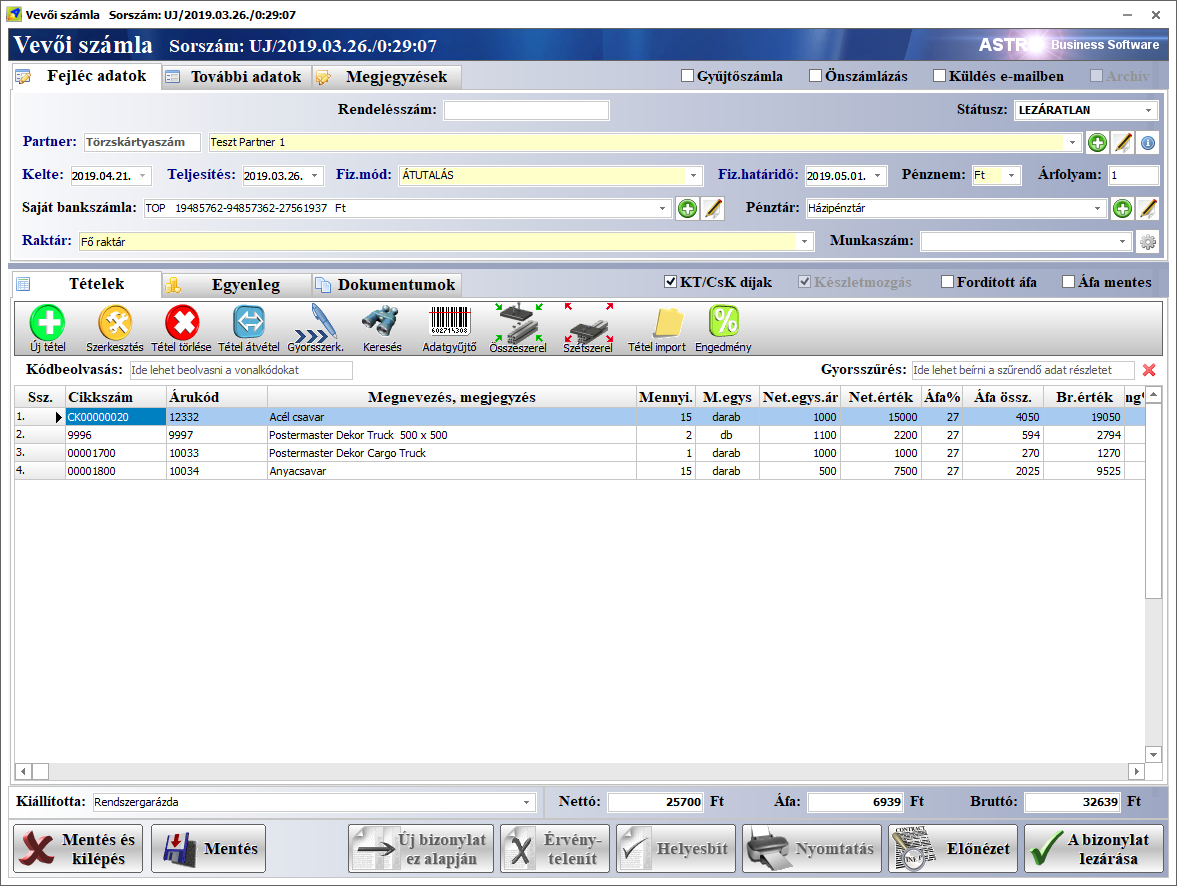Add new bank account green plus
Image resolution: width=1177 pixels, height=886 pixels.
point(687,209)
